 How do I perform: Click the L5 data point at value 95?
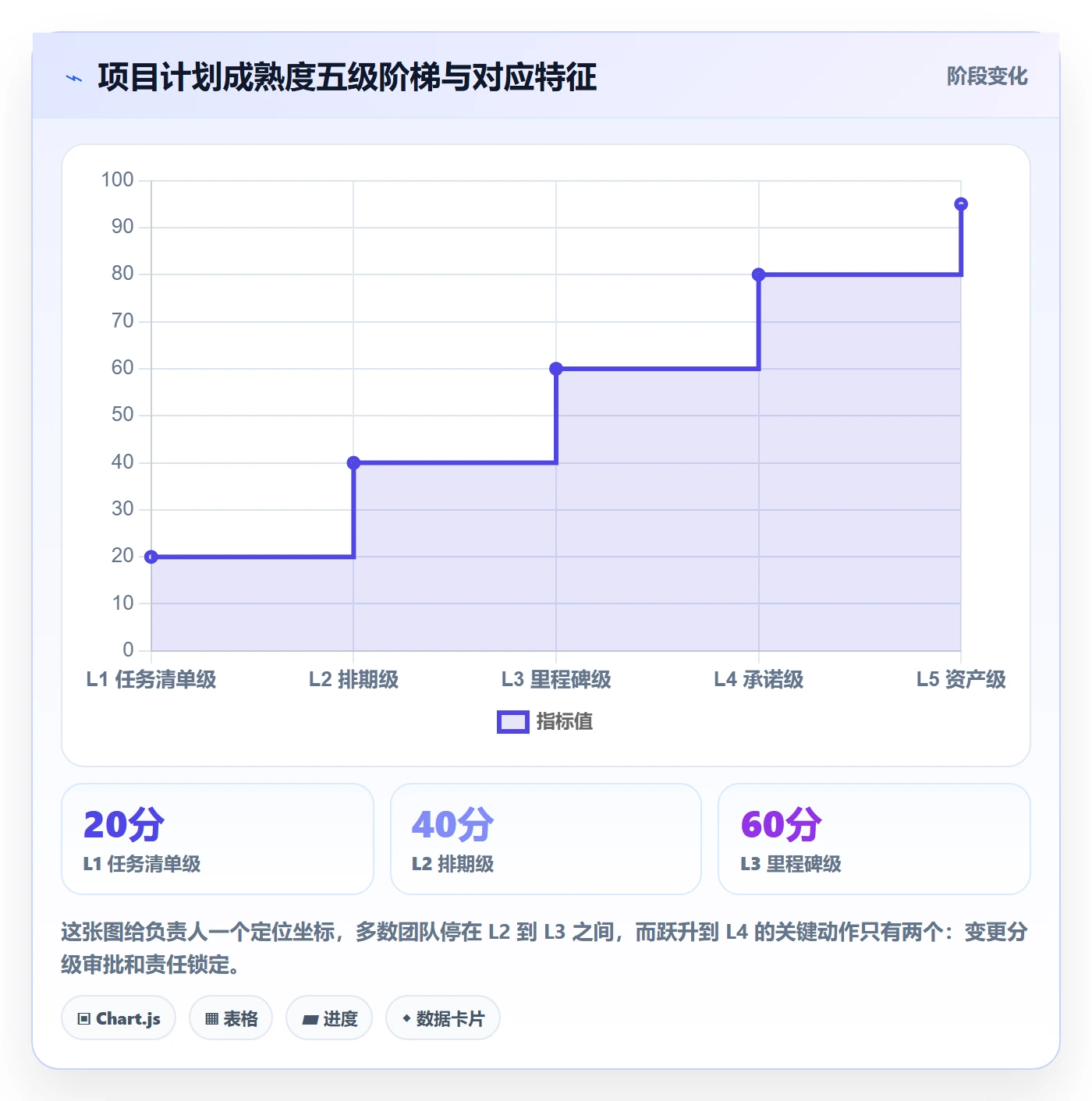pyautogui.click(x=961, y=204)
